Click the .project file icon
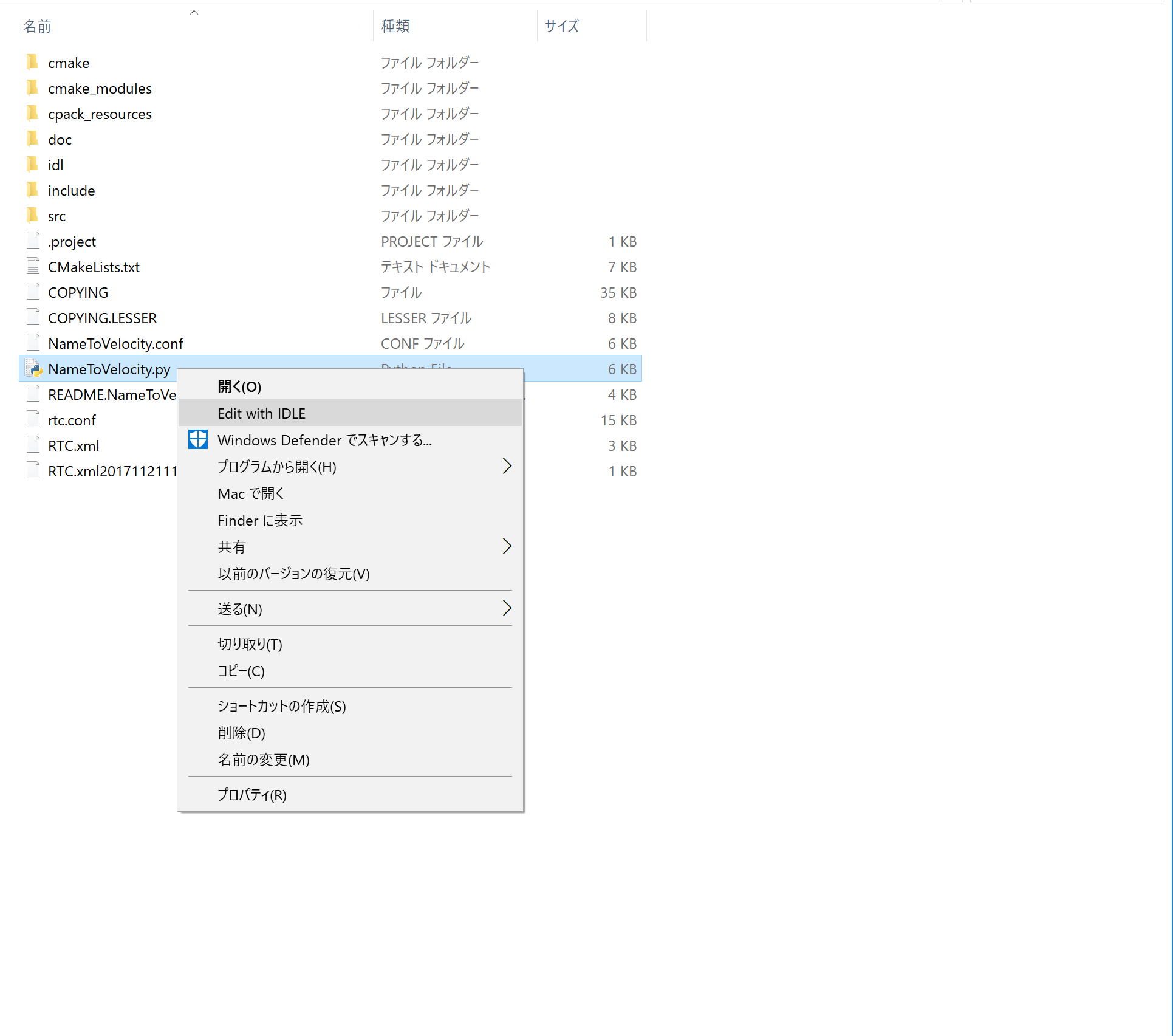1173x1036 pixels. (x=33, y=241)
